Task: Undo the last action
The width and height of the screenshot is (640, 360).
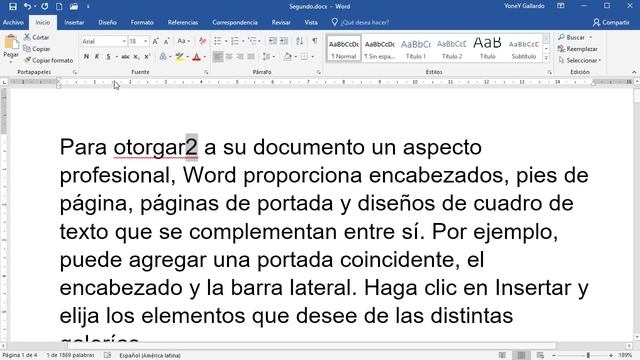Action: pyautogui.click(x=27, y=6)
